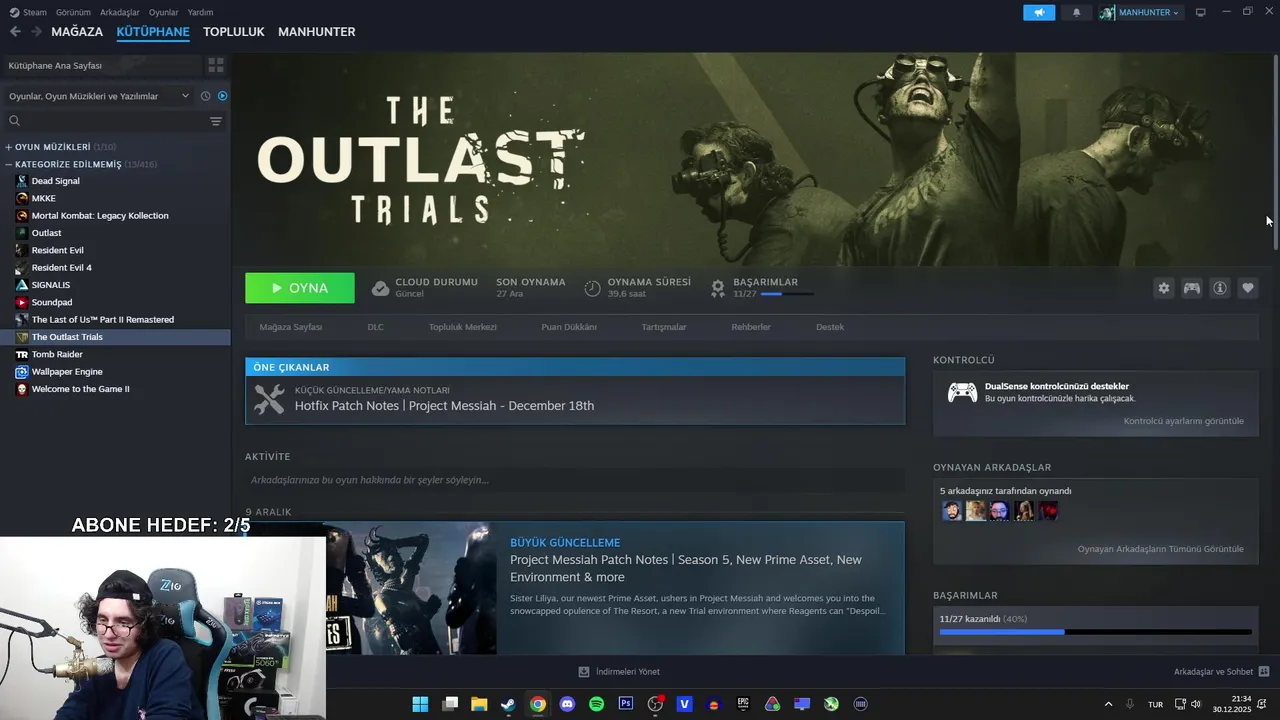Click wrench icon of hotfix news

(269, 399)
